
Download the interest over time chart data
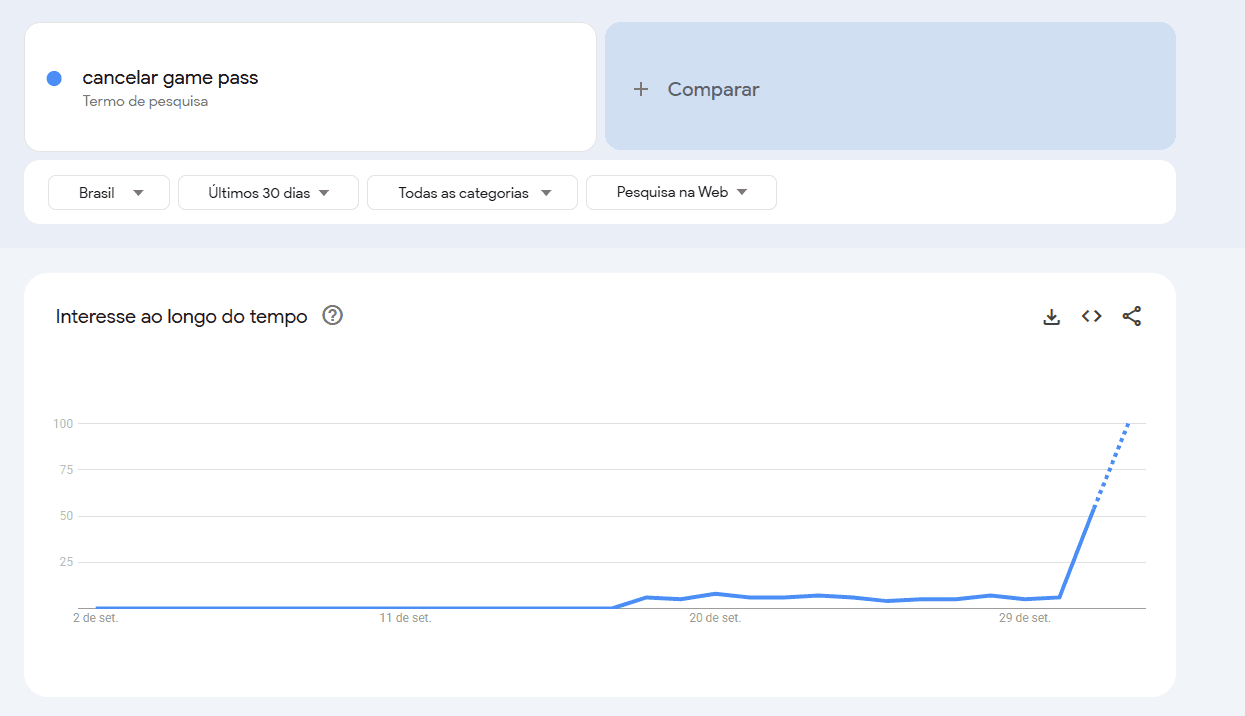coord(1051,317)
